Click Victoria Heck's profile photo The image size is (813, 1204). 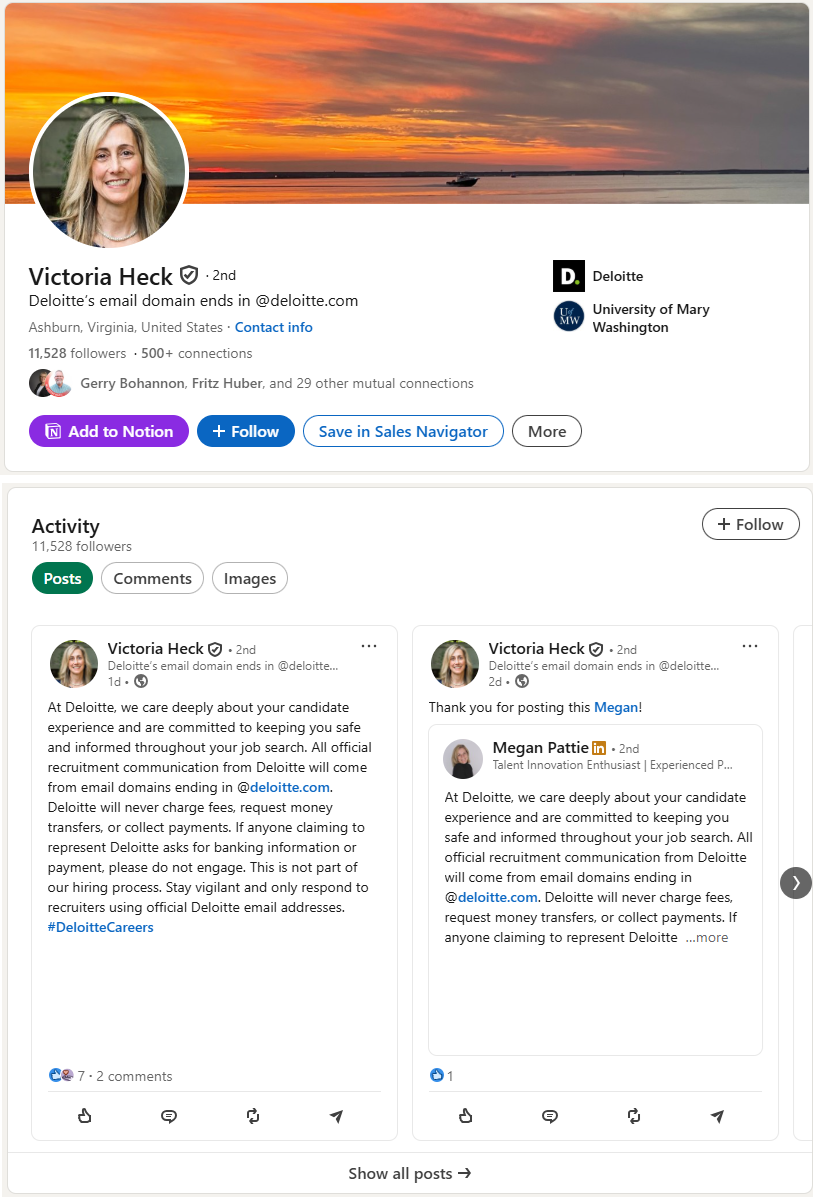tap(109, 171)
